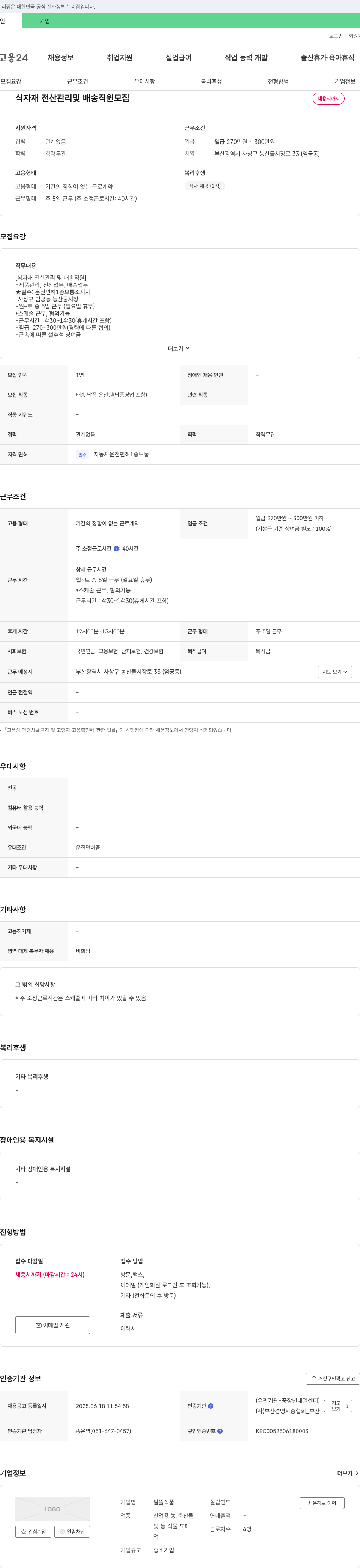Report with 거짓구인광고 신고 button
360x1568 pixels.
(333, 1379)
